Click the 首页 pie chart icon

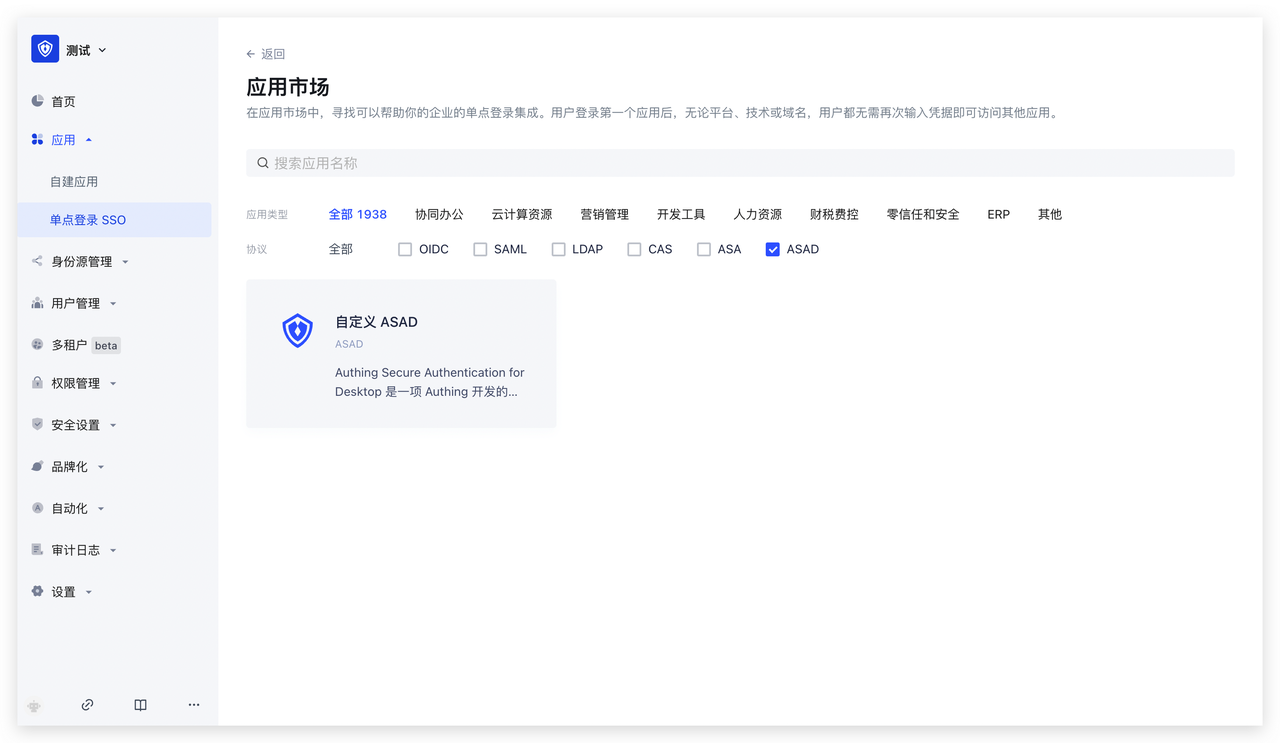coord(38,101)
